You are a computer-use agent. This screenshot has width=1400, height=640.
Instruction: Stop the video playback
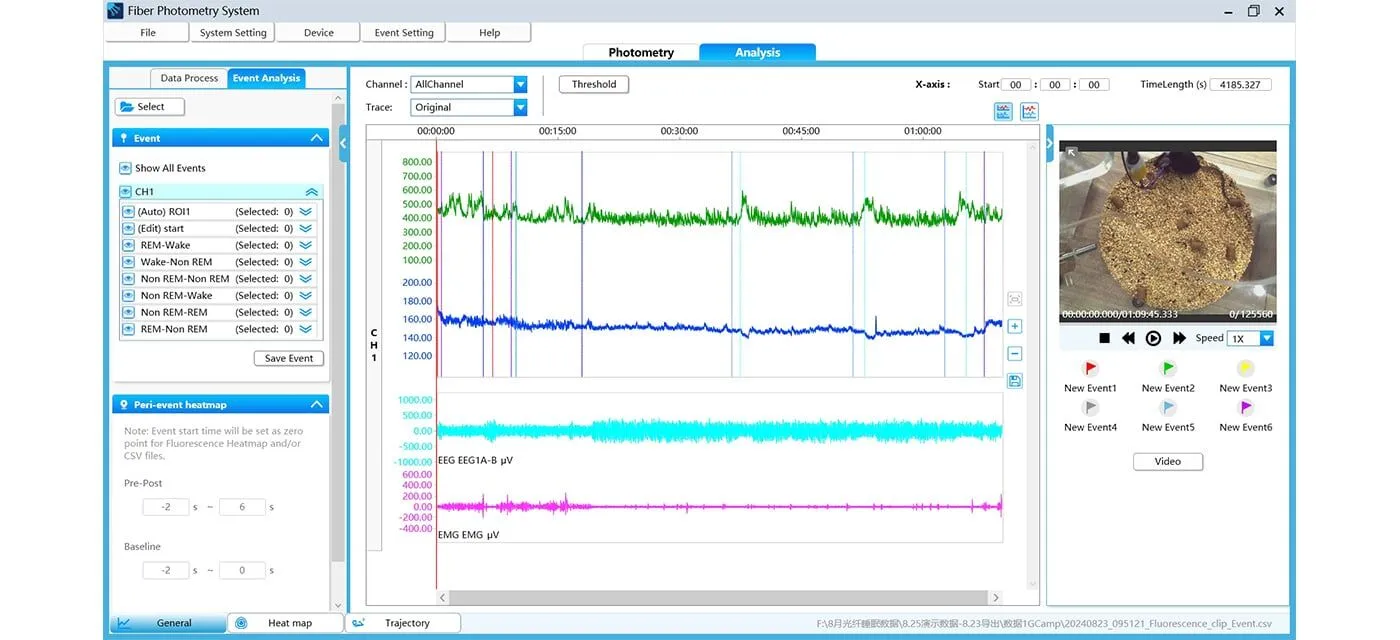pos(1104,339)
